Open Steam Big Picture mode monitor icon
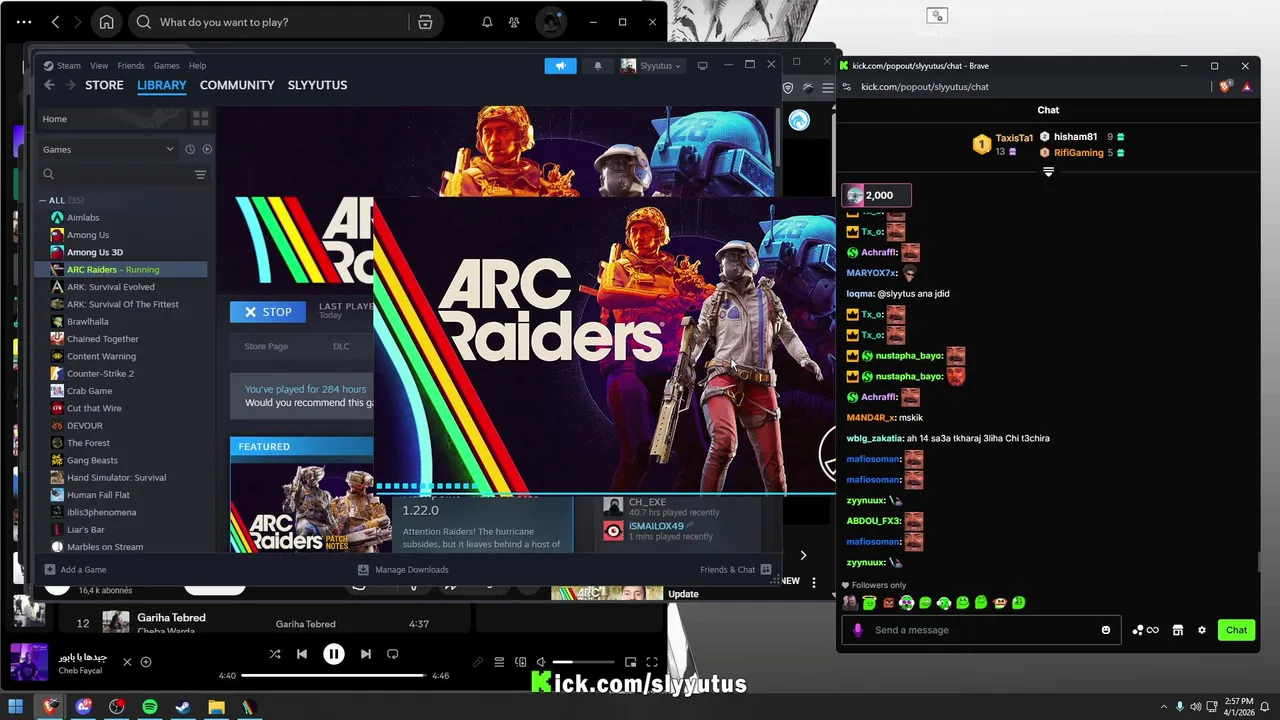This screenshot has height=720, width=1280. click(x=702, y=66)
